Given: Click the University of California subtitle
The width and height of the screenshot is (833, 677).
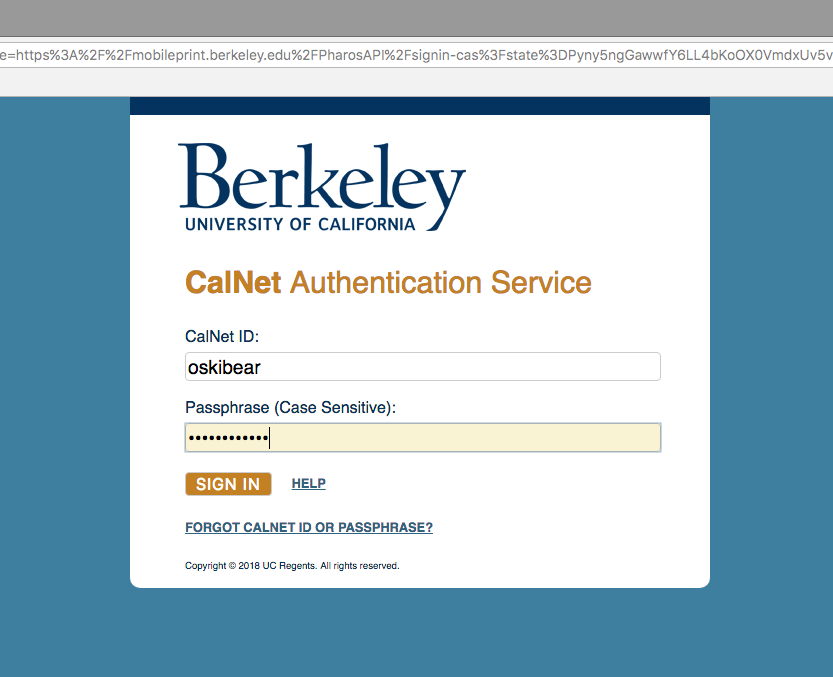Looking at the screenshot, I should 300,224.
